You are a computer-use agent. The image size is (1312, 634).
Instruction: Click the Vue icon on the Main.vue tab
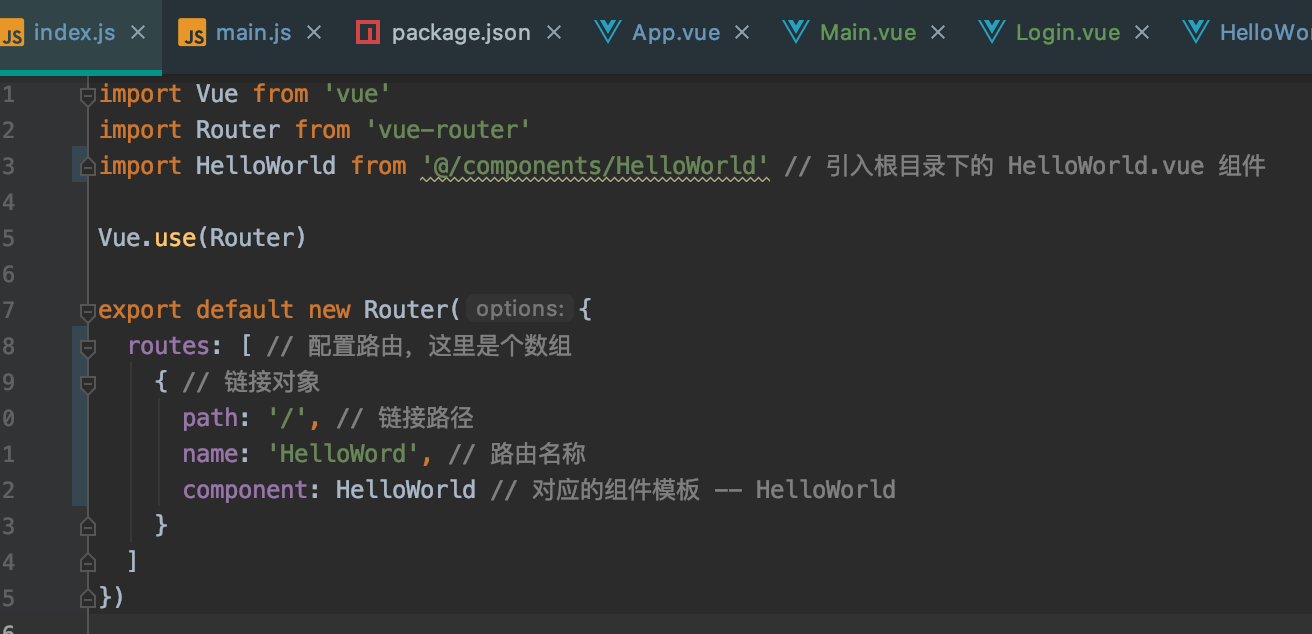click(795, 31)
